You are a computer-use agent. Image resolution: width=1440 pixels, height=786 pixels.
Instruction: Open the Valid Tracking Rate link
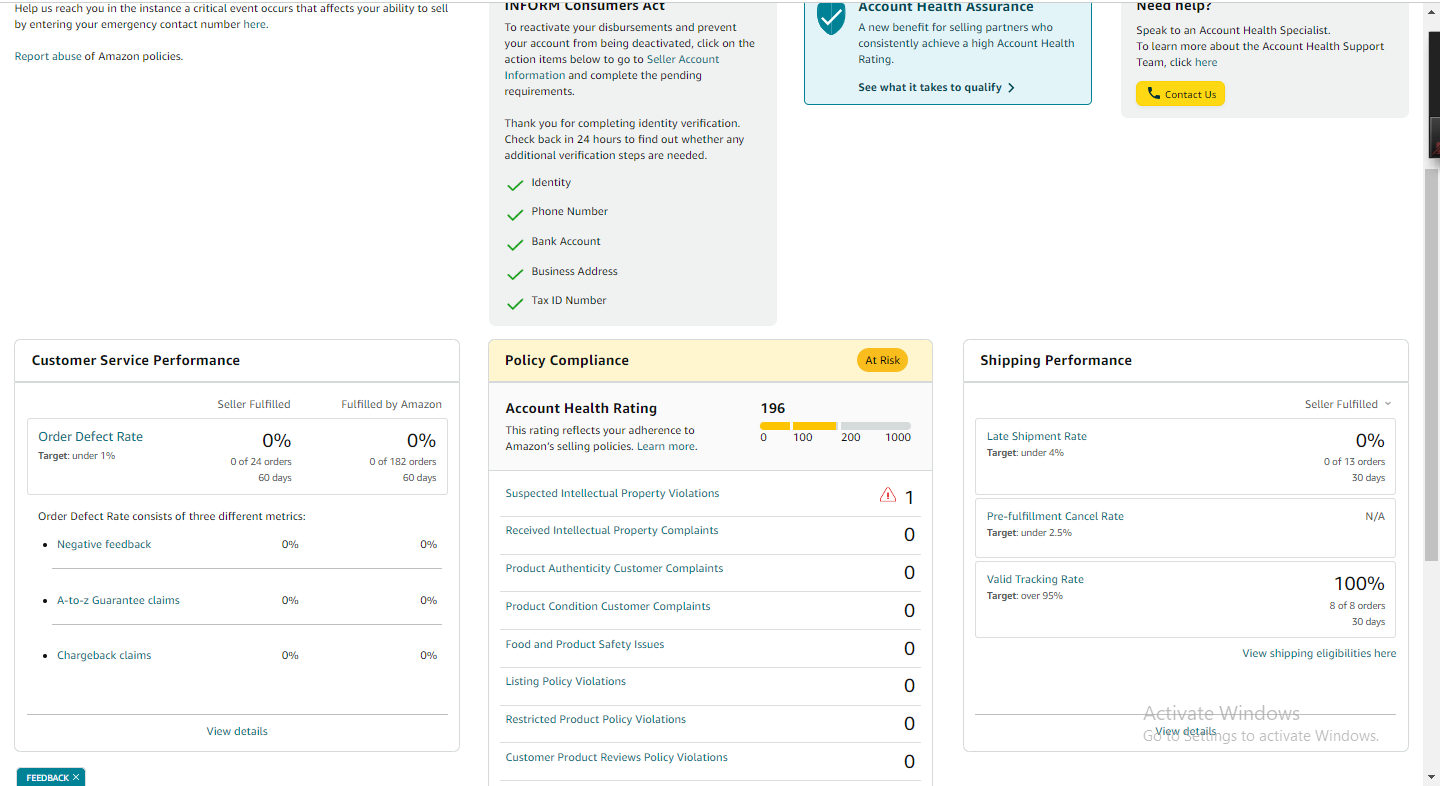point(1035,579)
